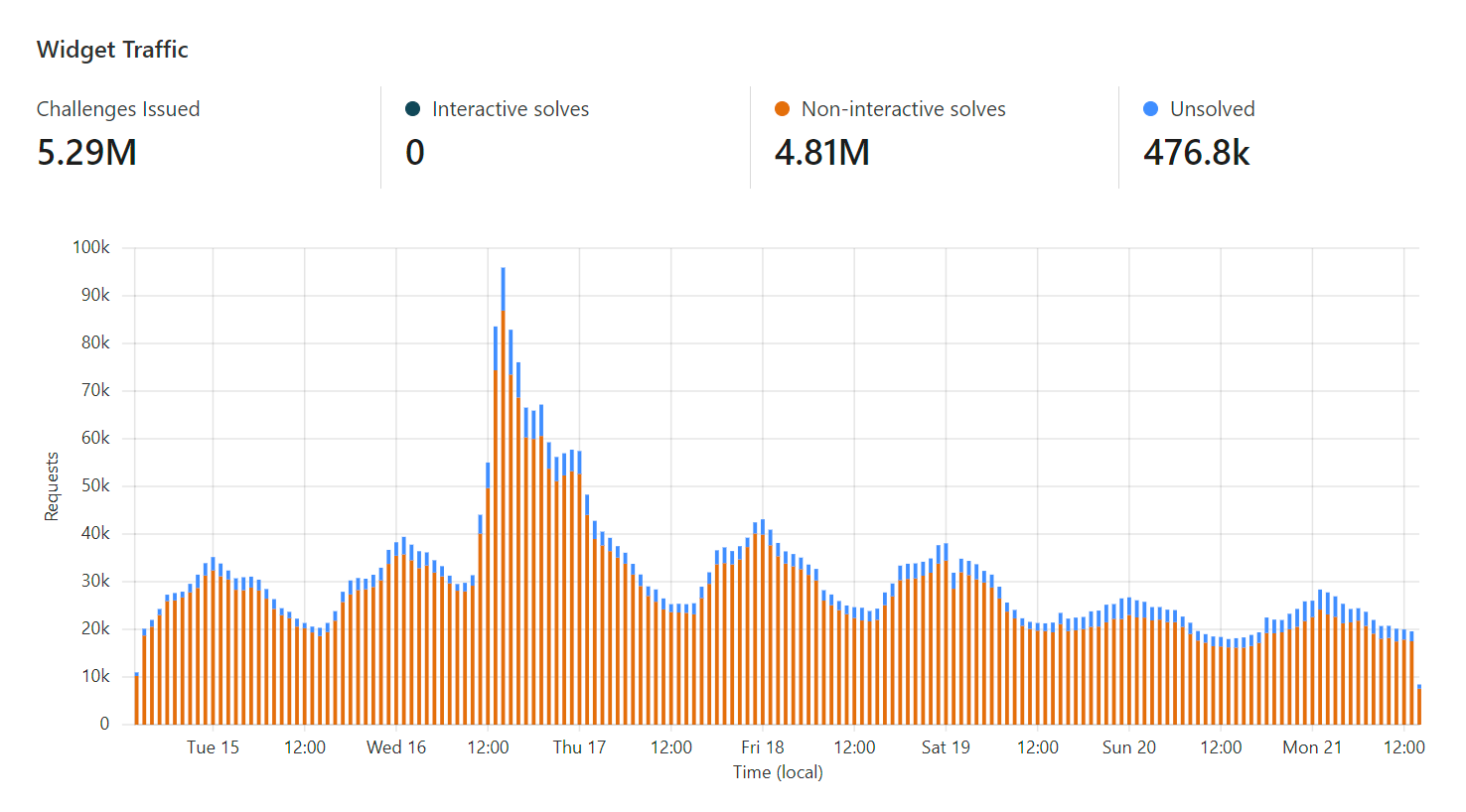Click the blue Unsolved legend dot
Screen dimensions: 1466x812
(x=1150, y=109)
